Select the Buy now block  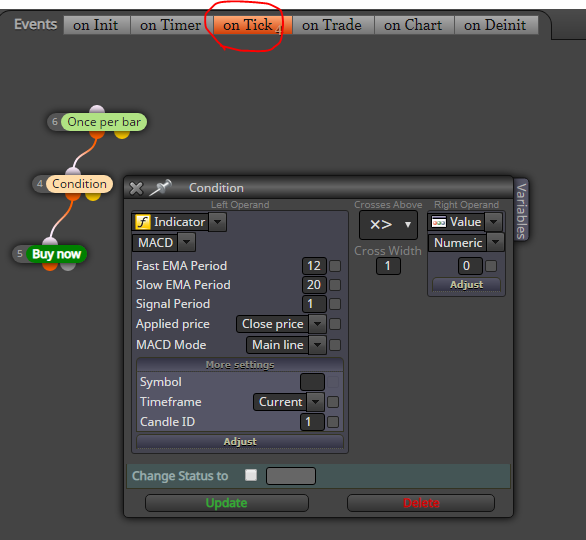coord(56,254)
